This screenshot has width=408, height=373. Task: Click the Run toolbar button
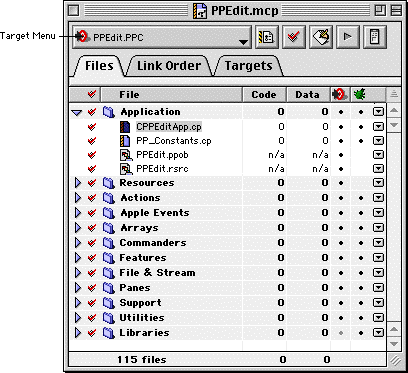click(x=348, y=37)
